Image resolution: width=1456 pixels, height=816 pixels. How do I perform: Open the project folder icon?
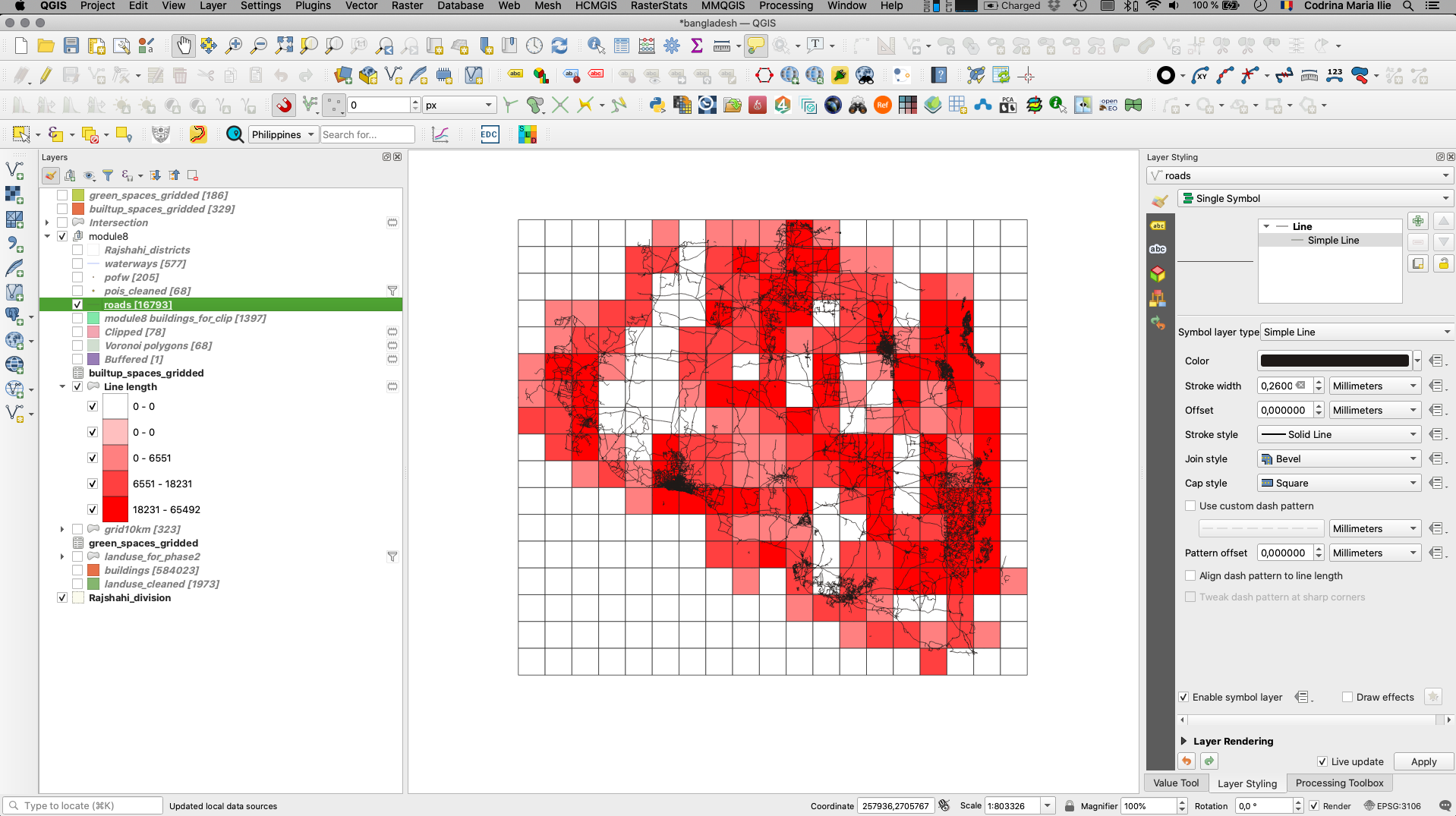(46, 46)
